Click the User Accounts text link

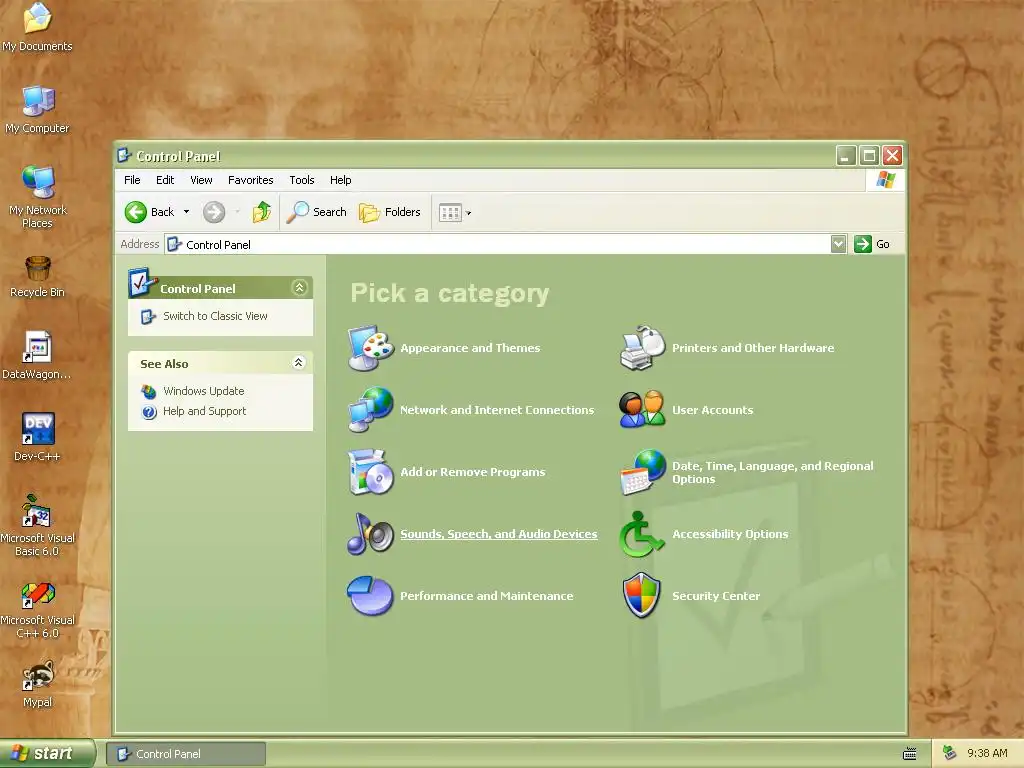(x=712, y=410)
